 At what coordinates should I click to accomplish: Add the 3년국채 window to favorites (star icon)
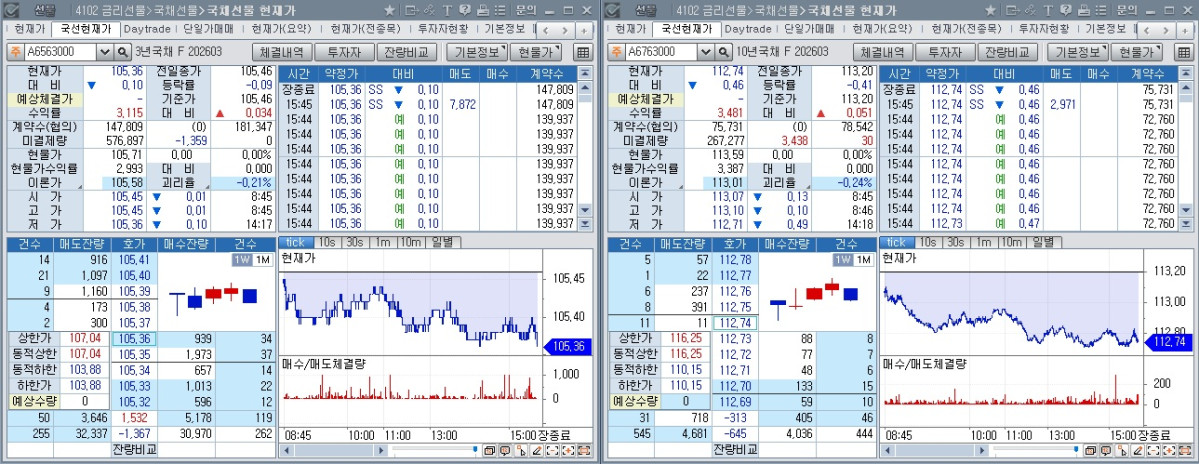click(x=389, y=10)
